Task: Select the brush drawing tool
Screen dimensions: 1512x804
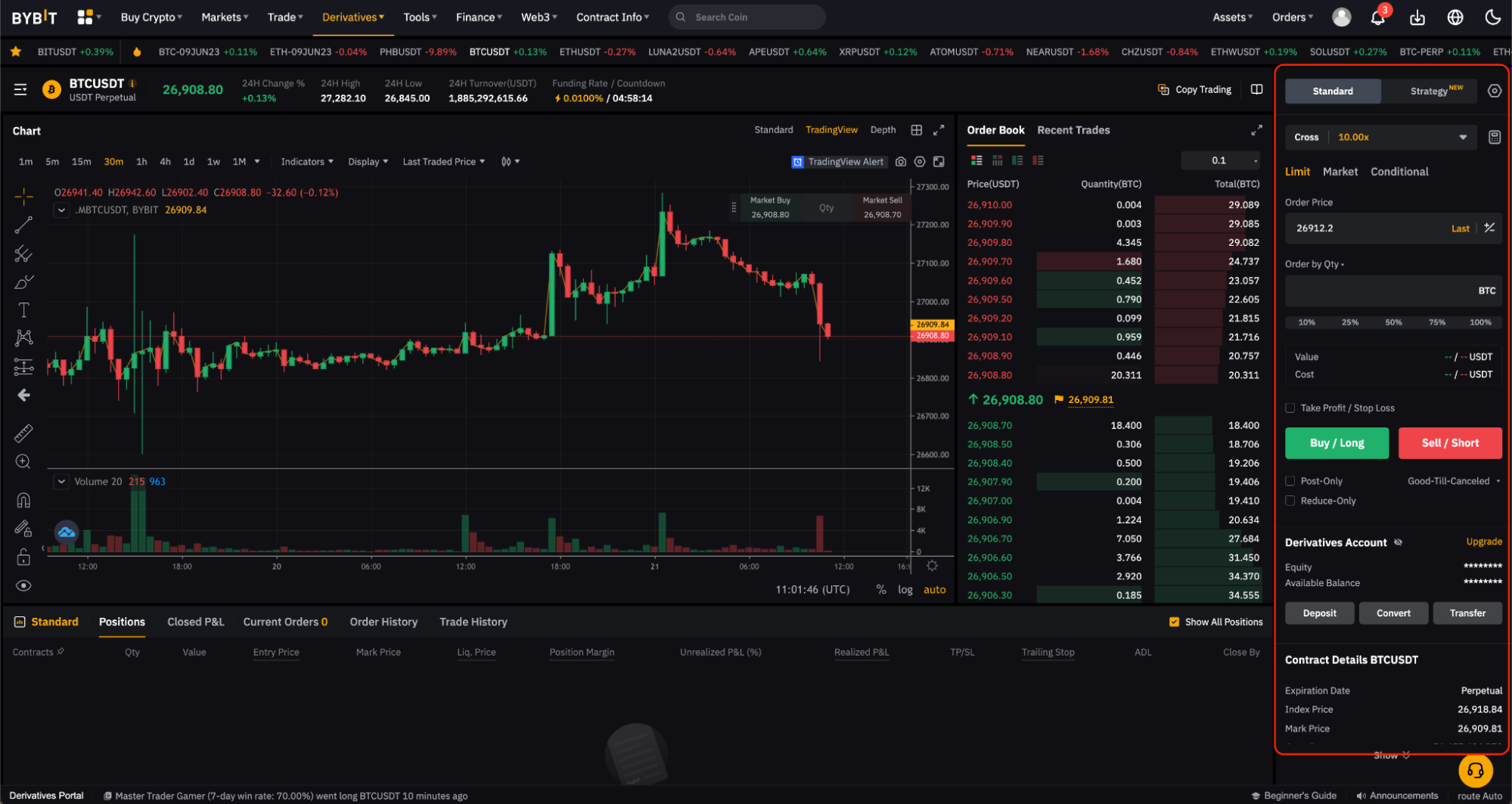Action: 23,282
